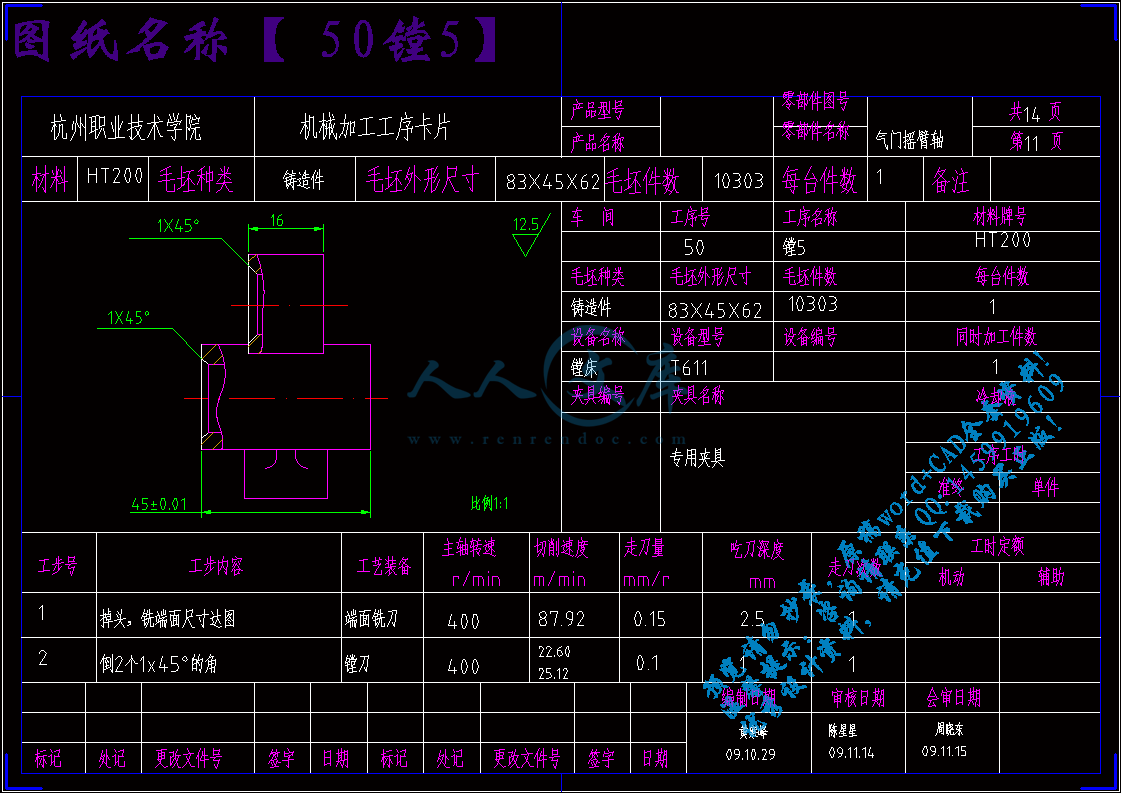Click the '审核日期' label
This screenshot has width=1121, height=793.
[x=858, y=698]
